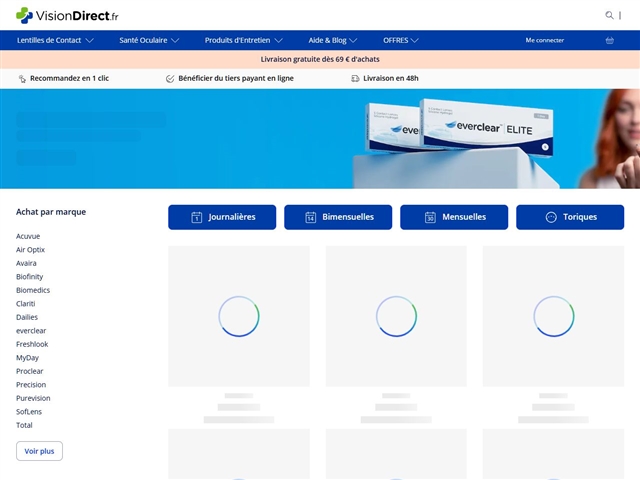Viewport: 640px width, 480px height.
Task: Click calendar icon on Bimensuelles button
Action: [x=311, y=217]
